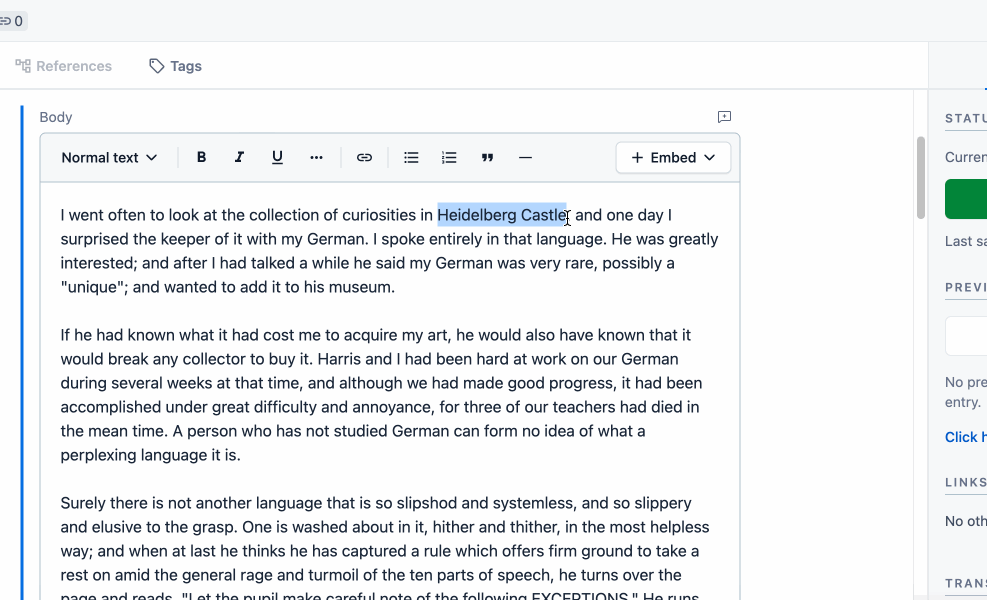
Task: Click the text "perplexing language it is."
Action: pyautogui.click(x=150, y=455)
